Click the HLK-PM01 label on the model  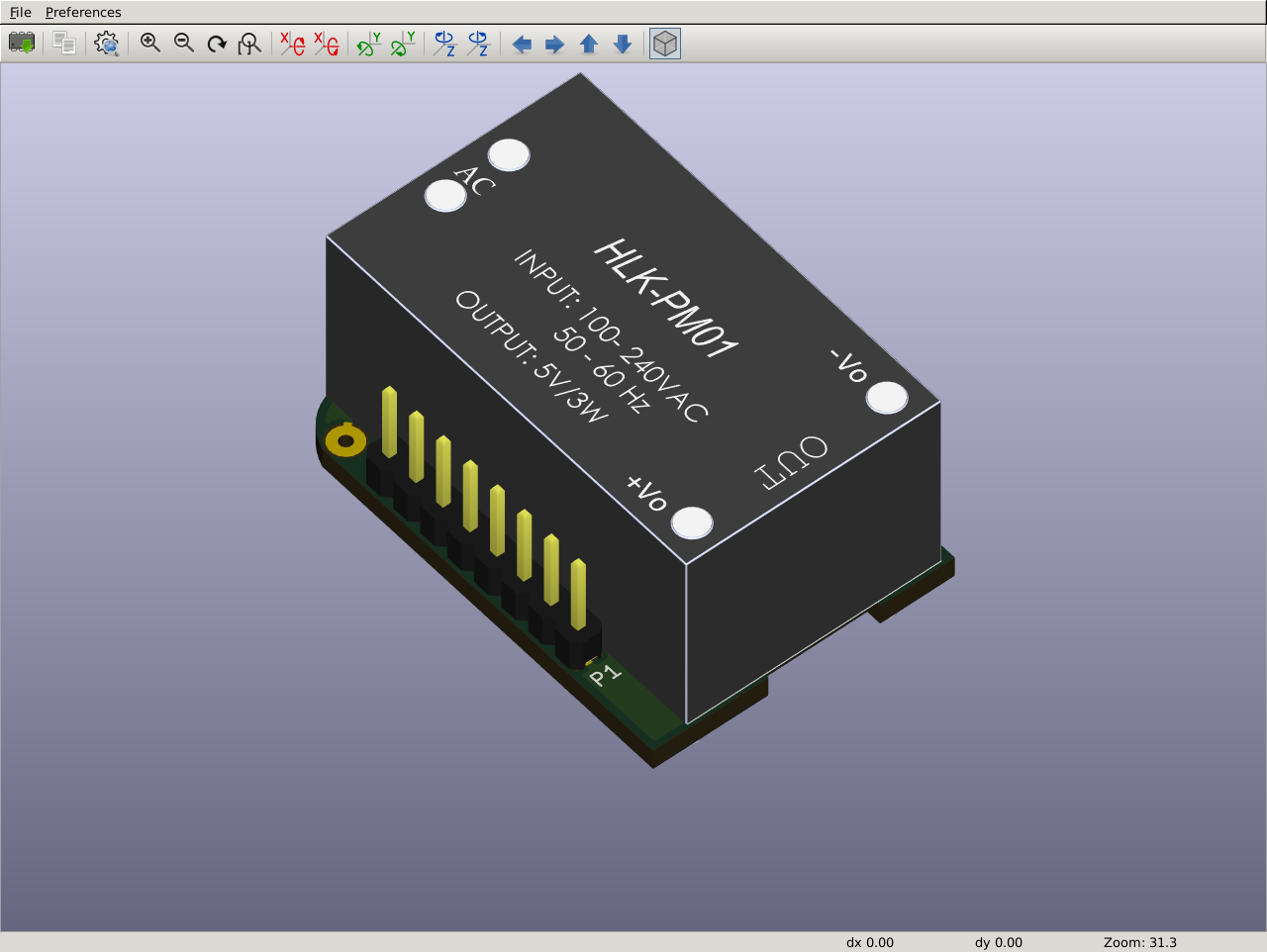pos(665,298)
